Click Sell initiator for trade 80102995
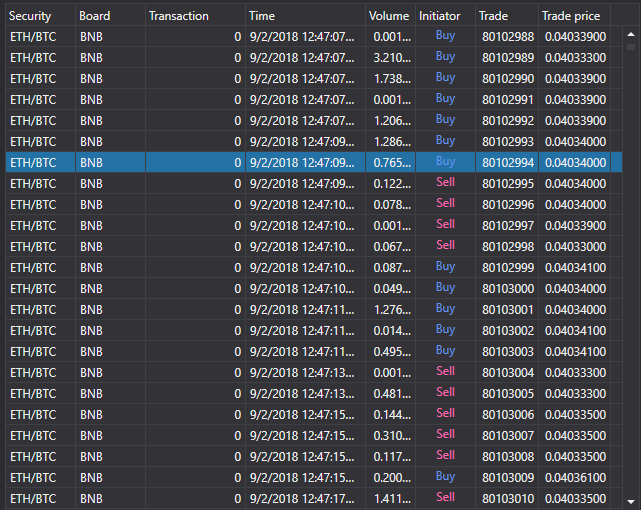The width and height of the screenshot is (641, 510). click(x=445, y=182)
